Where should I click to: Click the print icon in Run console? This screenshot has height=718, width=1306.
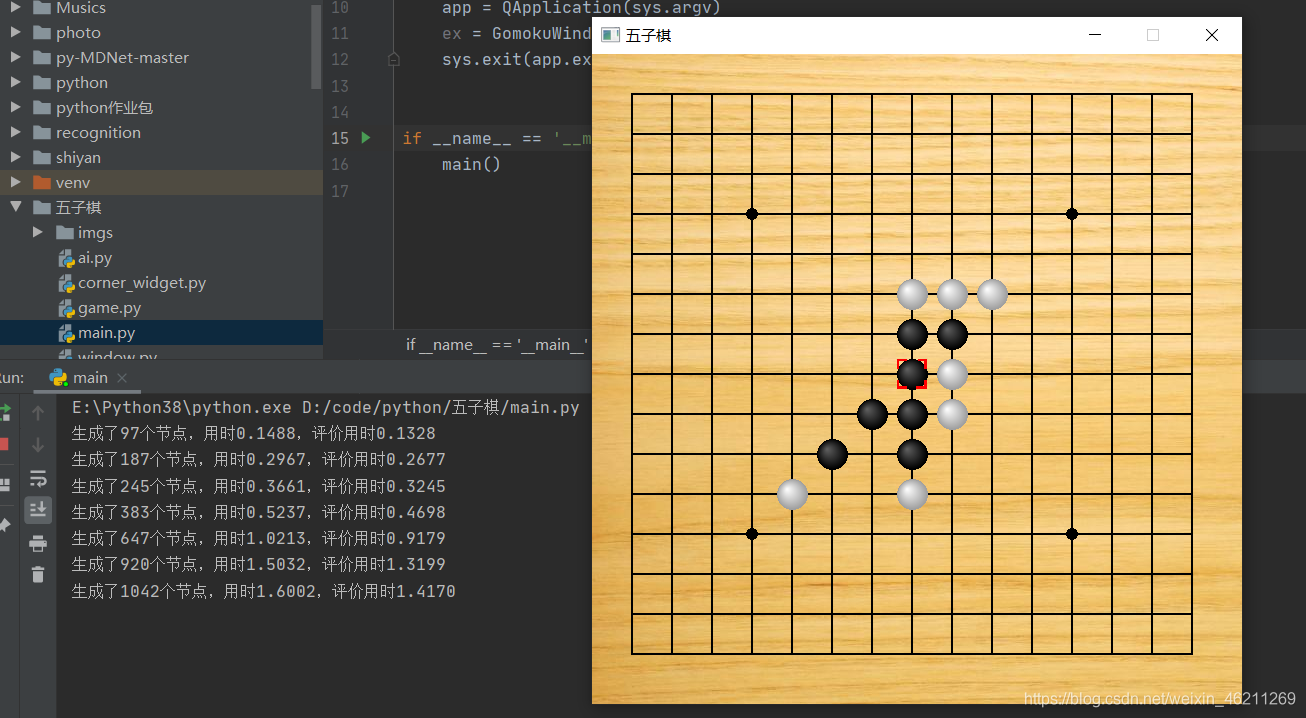(38, 543)
